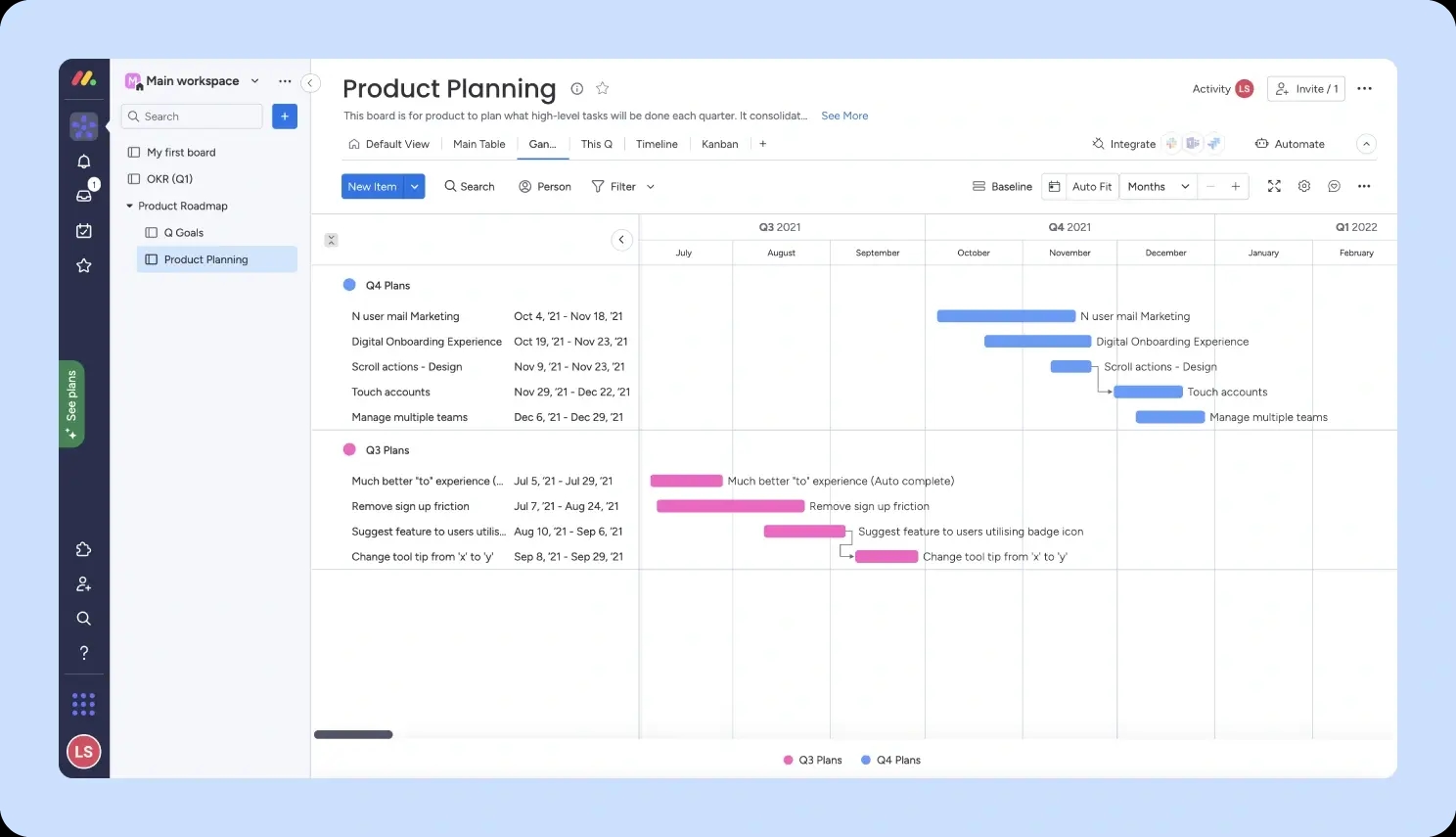Switch to This Q tab
This screenshot has width=1456, height=837.
coord(597,144)
